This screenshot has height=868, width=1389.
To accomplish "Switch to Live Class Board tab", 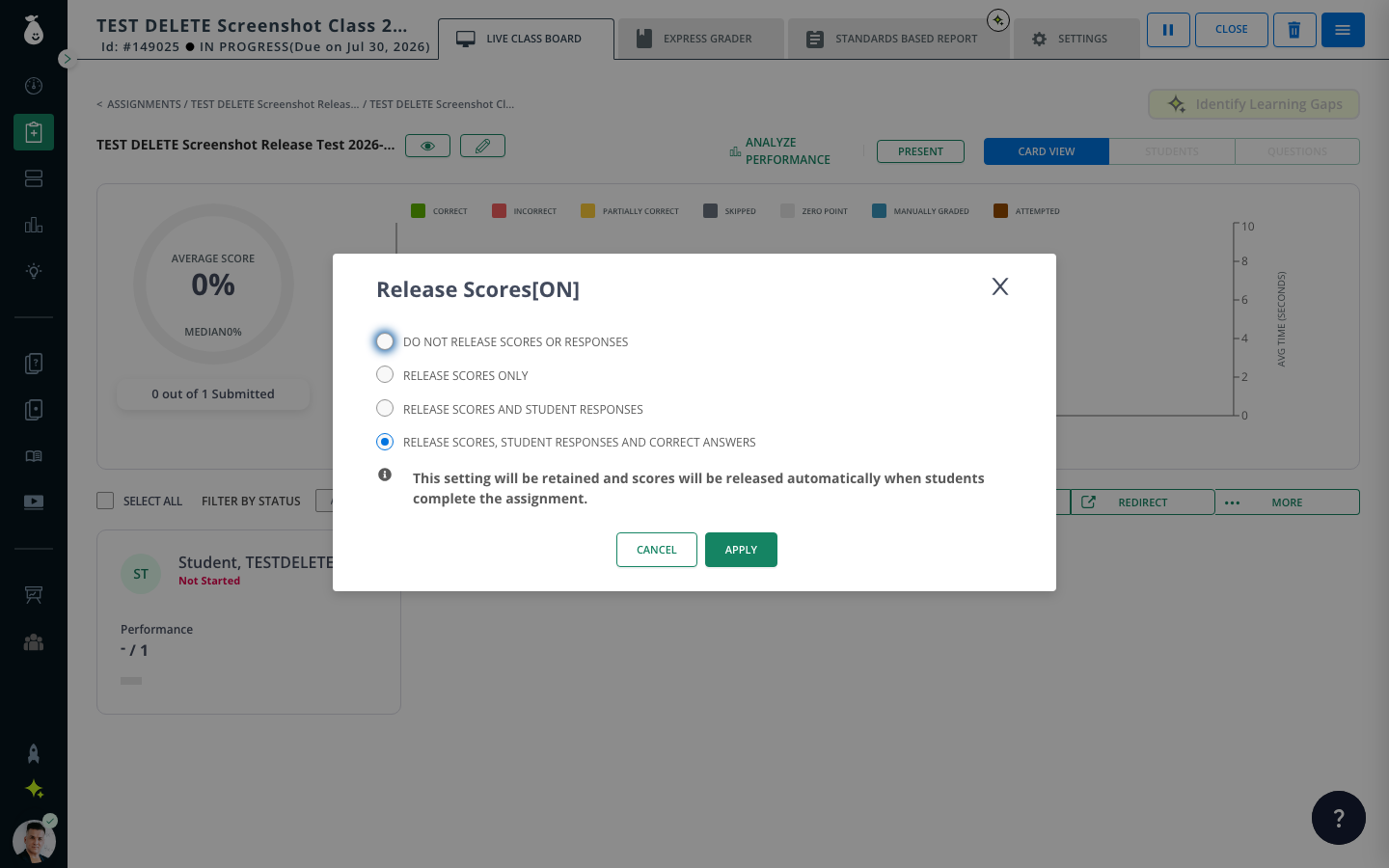I will pyautogui.click(x=526, y=39).
